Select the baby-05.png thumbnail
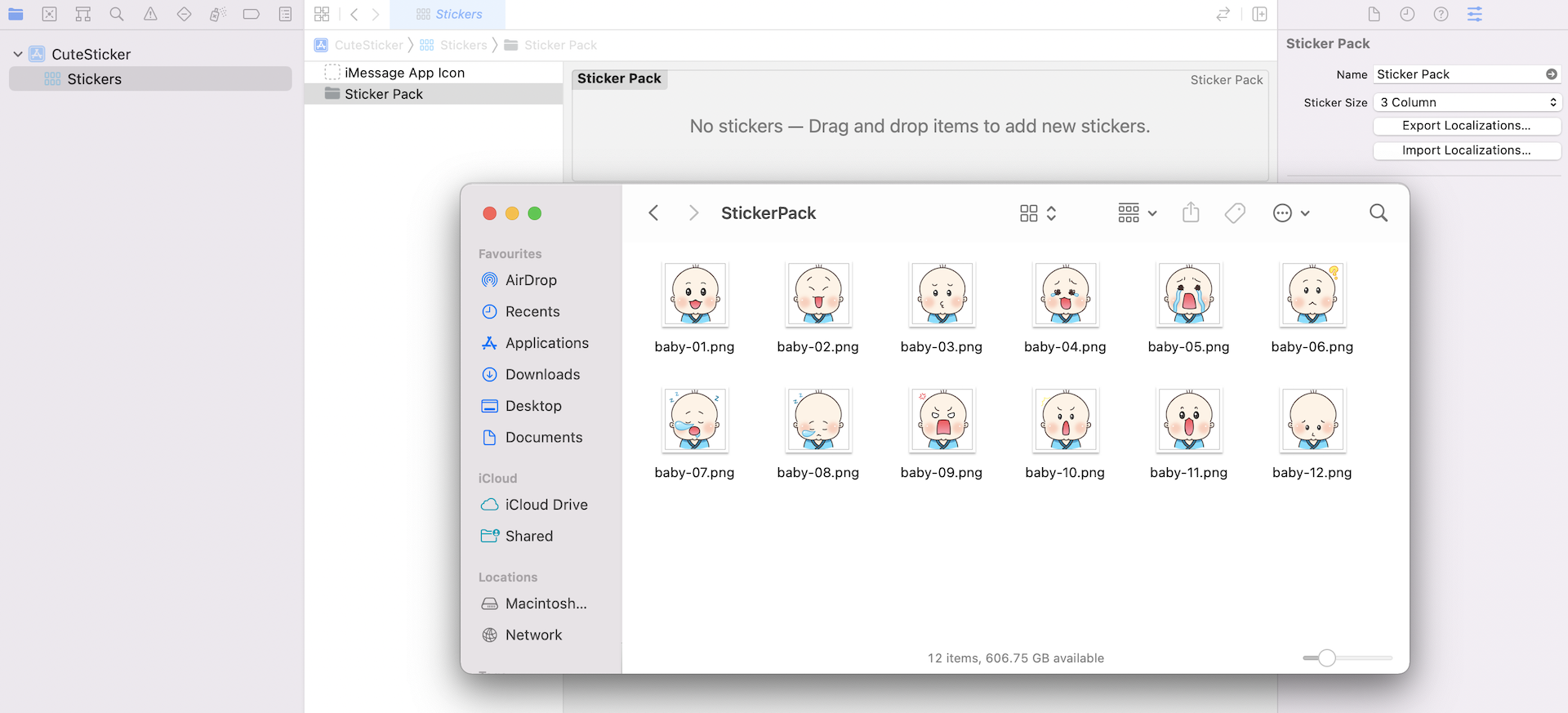Viewport: 1568px width, 713px height. 1188,294
